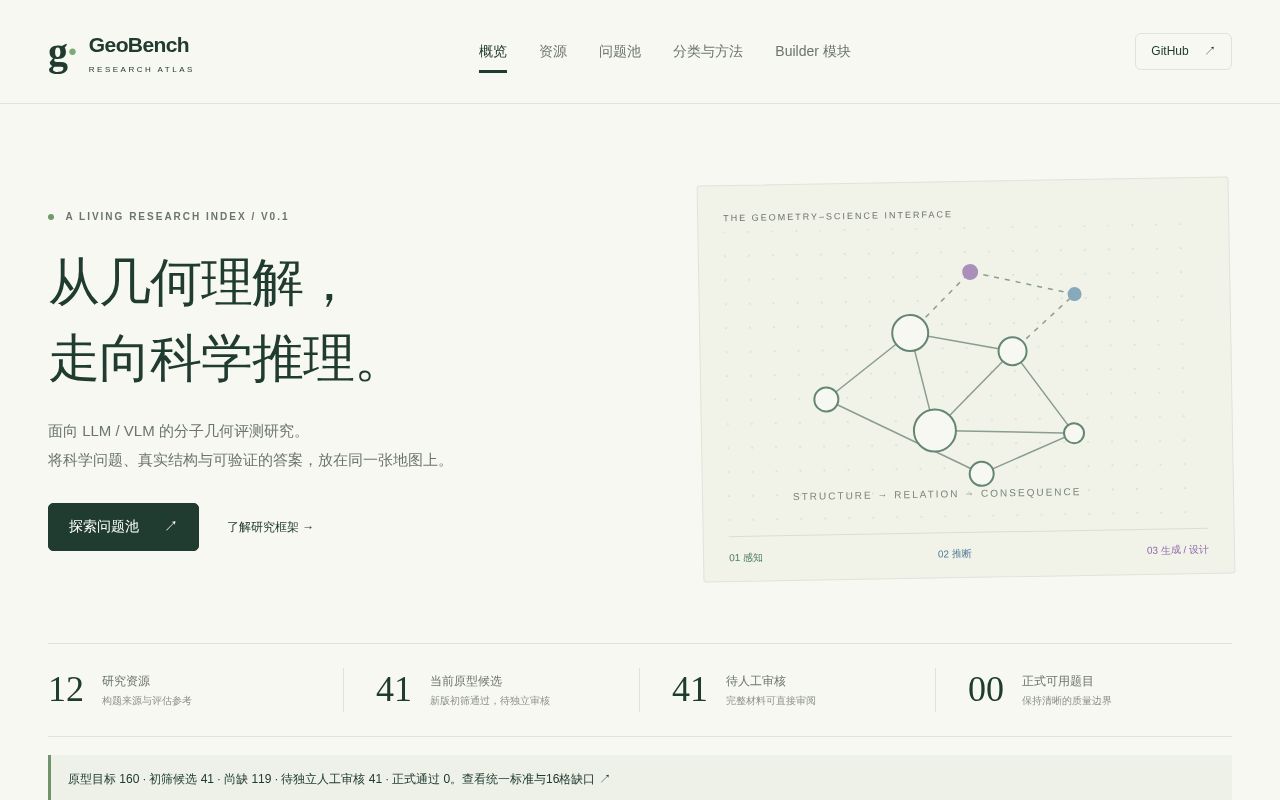Click arrow icon inside 探索问题池 button
Image resolution: width=1280 pixels, height=800 pixels.
pos(171,526)
